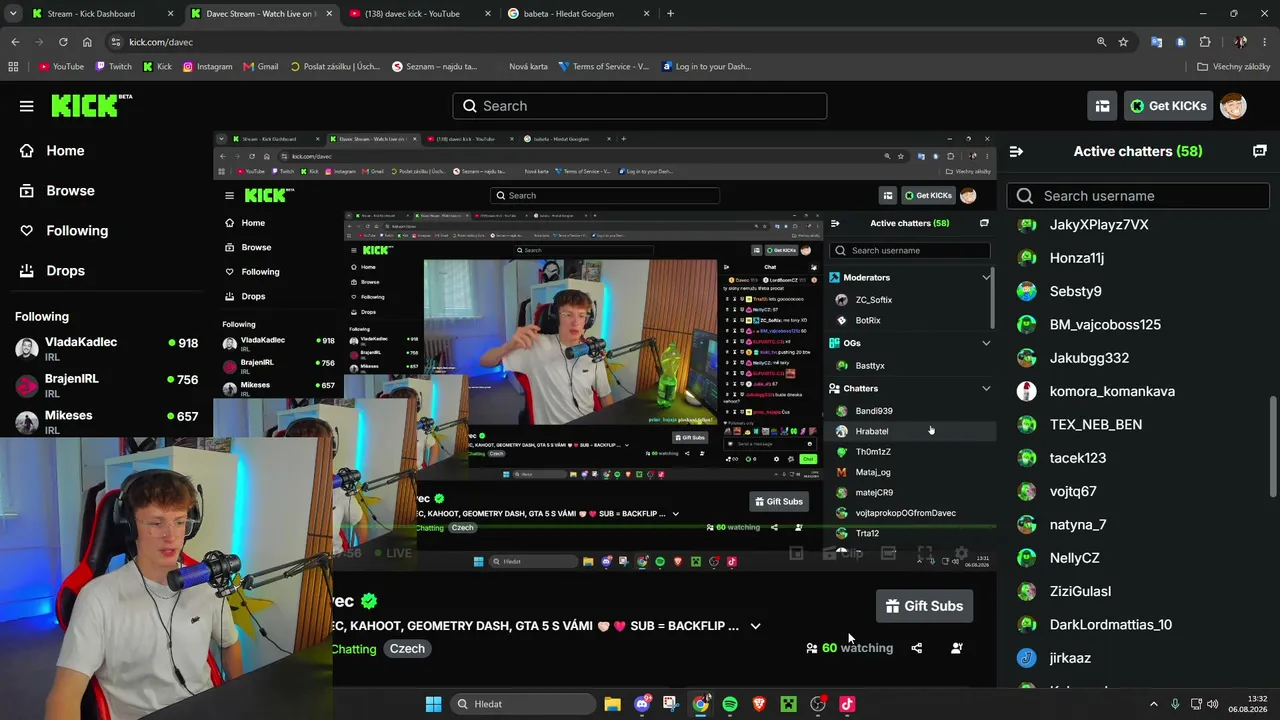Screen dimensions: 1280x720
Task: Click the large Kick logo in the site header
Action: (x=91, y=105)
